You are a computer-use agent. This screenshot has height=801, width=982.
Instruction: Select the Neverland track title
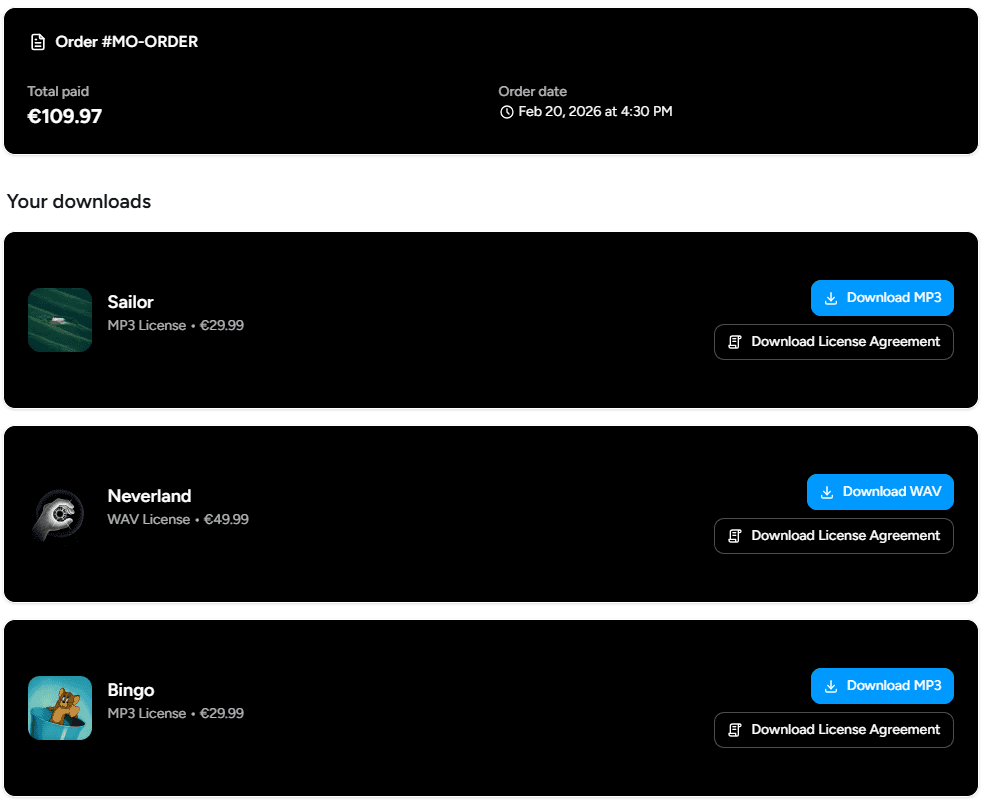[x=150, y=496]
